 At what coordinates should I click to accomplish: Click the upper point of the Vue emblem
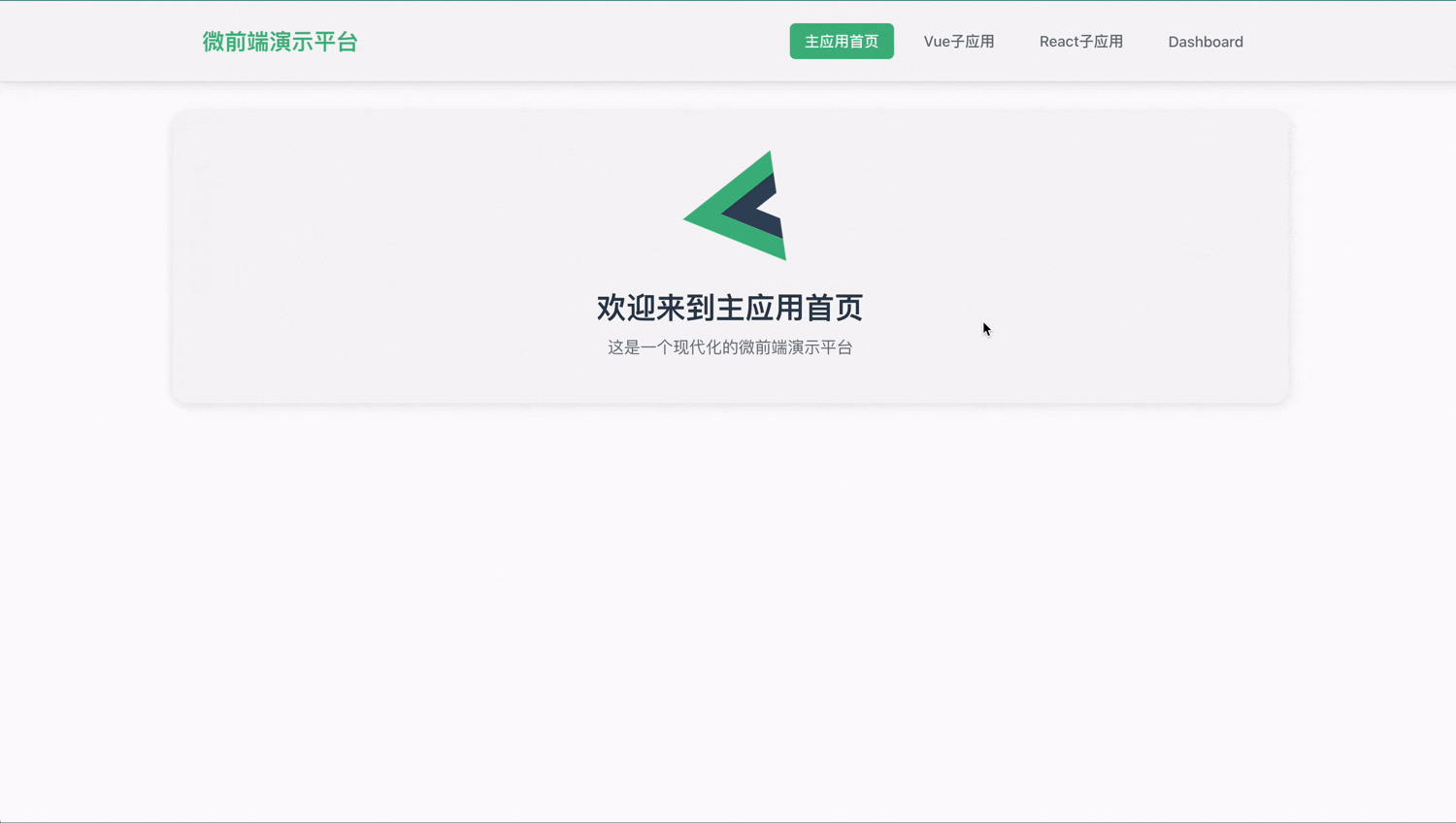pyautogui.click(x=769, y=153)
